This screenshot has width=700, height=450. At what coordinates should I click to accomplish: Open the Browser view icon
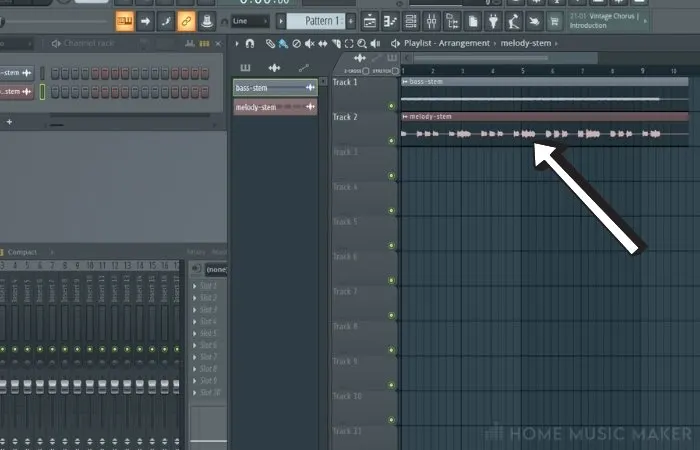pyautogui.click(x=452, y=21)
